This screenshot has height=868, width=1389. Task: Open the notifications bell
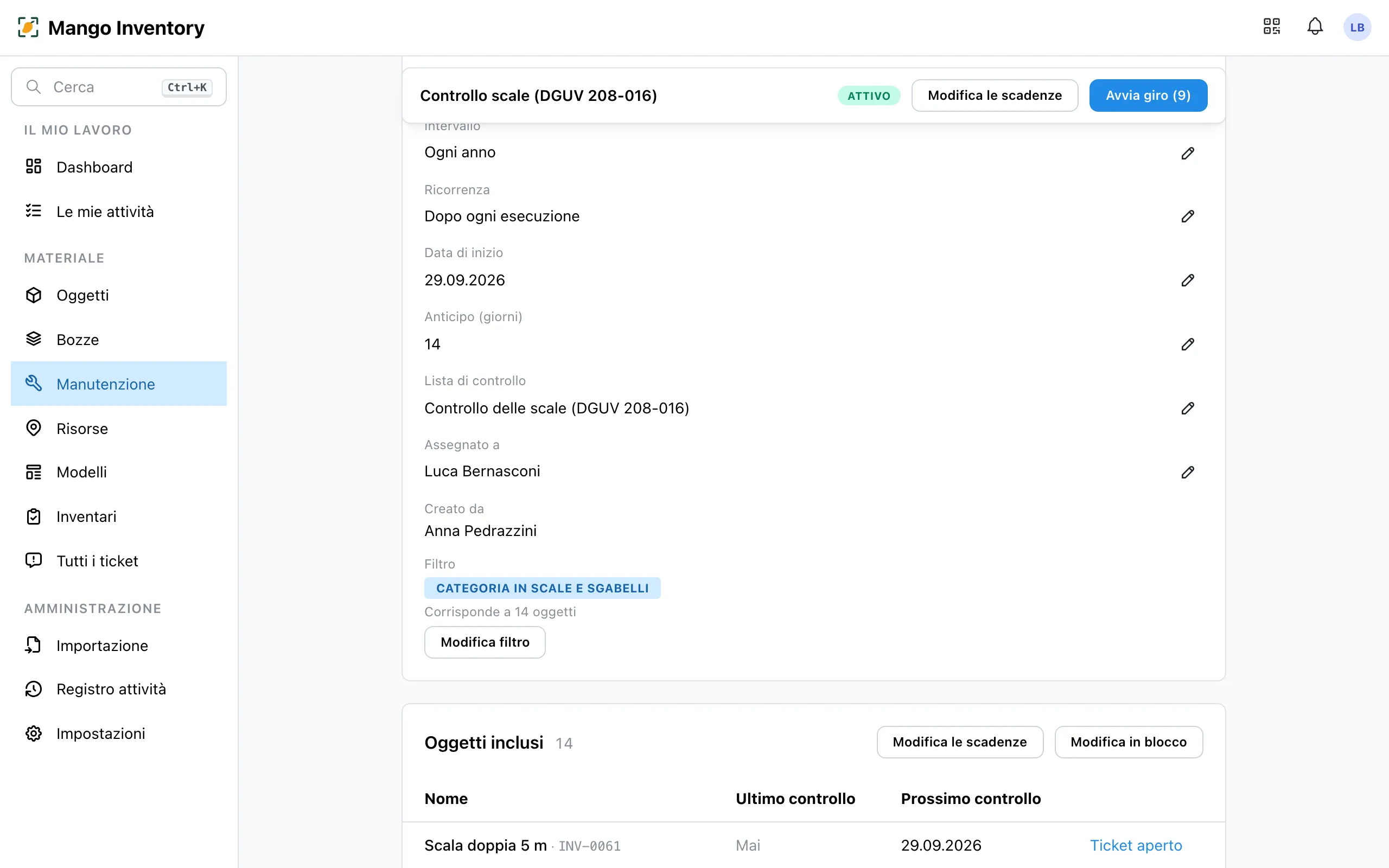(x=1315, y=27)
